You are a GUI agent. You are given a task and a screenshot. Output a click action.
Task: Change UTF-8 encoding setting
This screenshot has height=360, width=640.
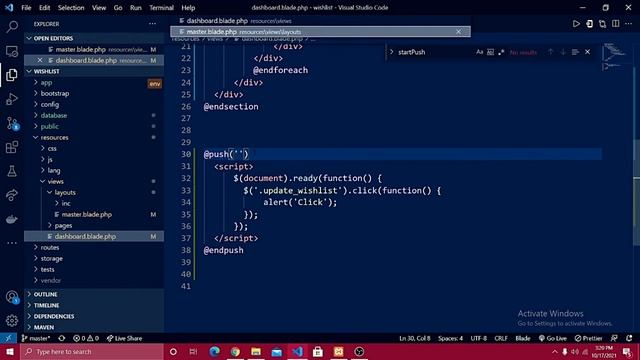[478, 338]
